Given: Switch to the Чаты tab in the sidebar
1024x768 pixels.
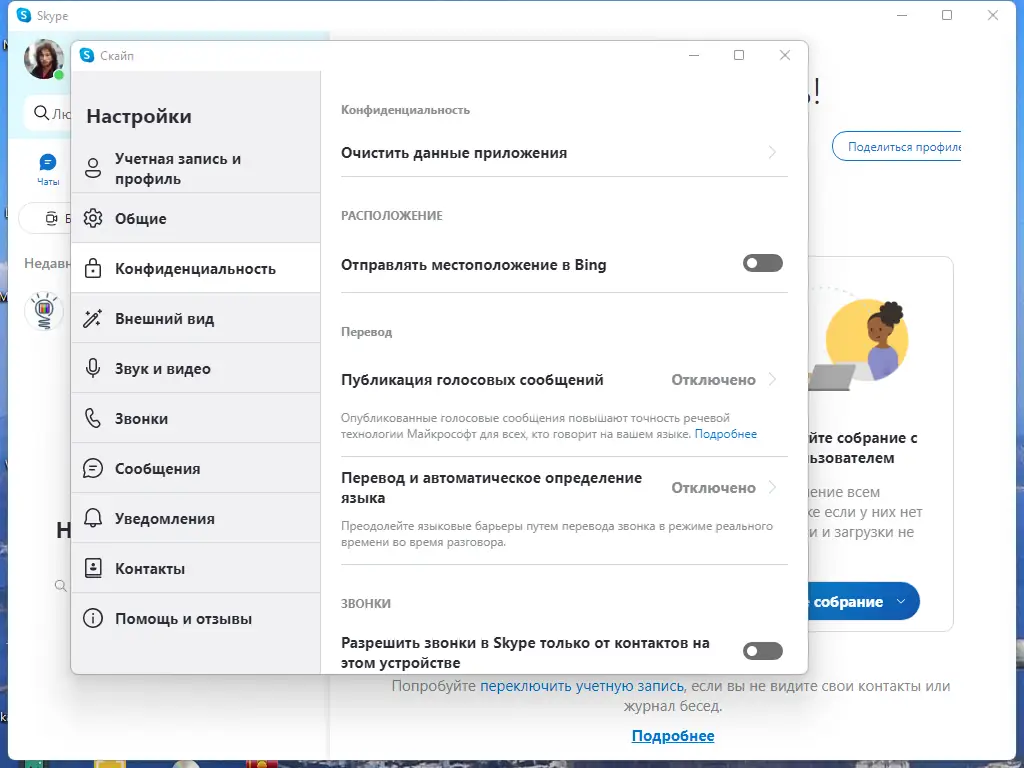Looking at the screenshot, I should [x=47, y=168].
